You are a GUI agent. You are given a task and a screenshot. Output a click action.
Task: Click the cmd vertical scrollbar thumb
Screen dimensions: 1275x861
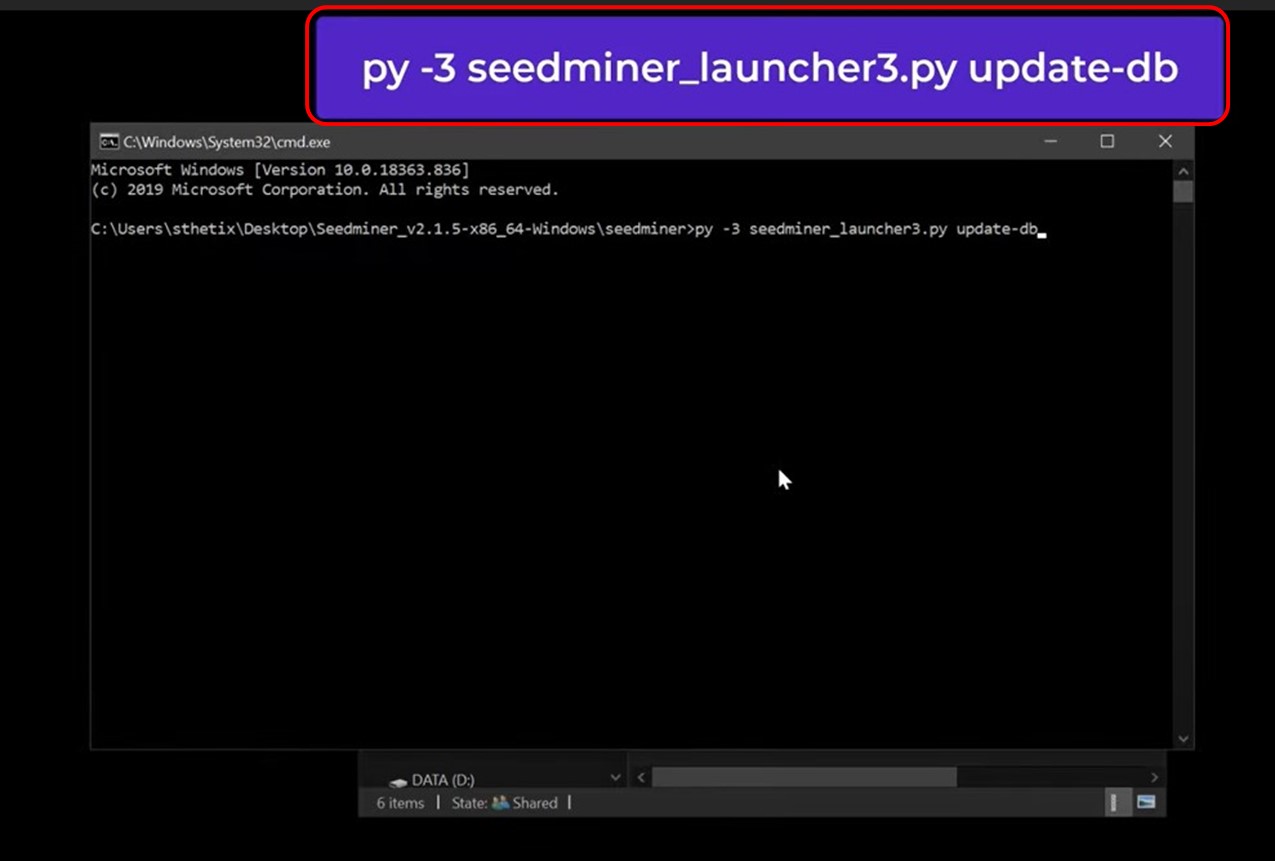1184,191
